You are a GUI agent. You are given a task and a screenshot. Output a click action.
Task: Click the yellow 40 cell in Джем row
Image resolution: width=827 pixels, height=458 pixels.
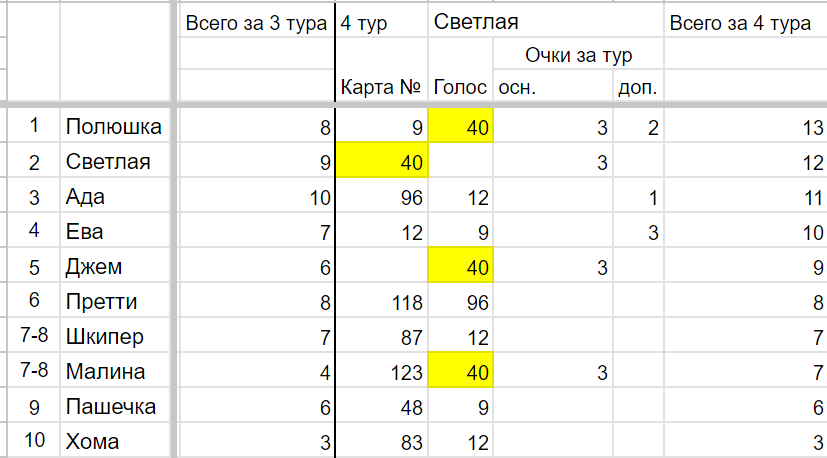460,265
